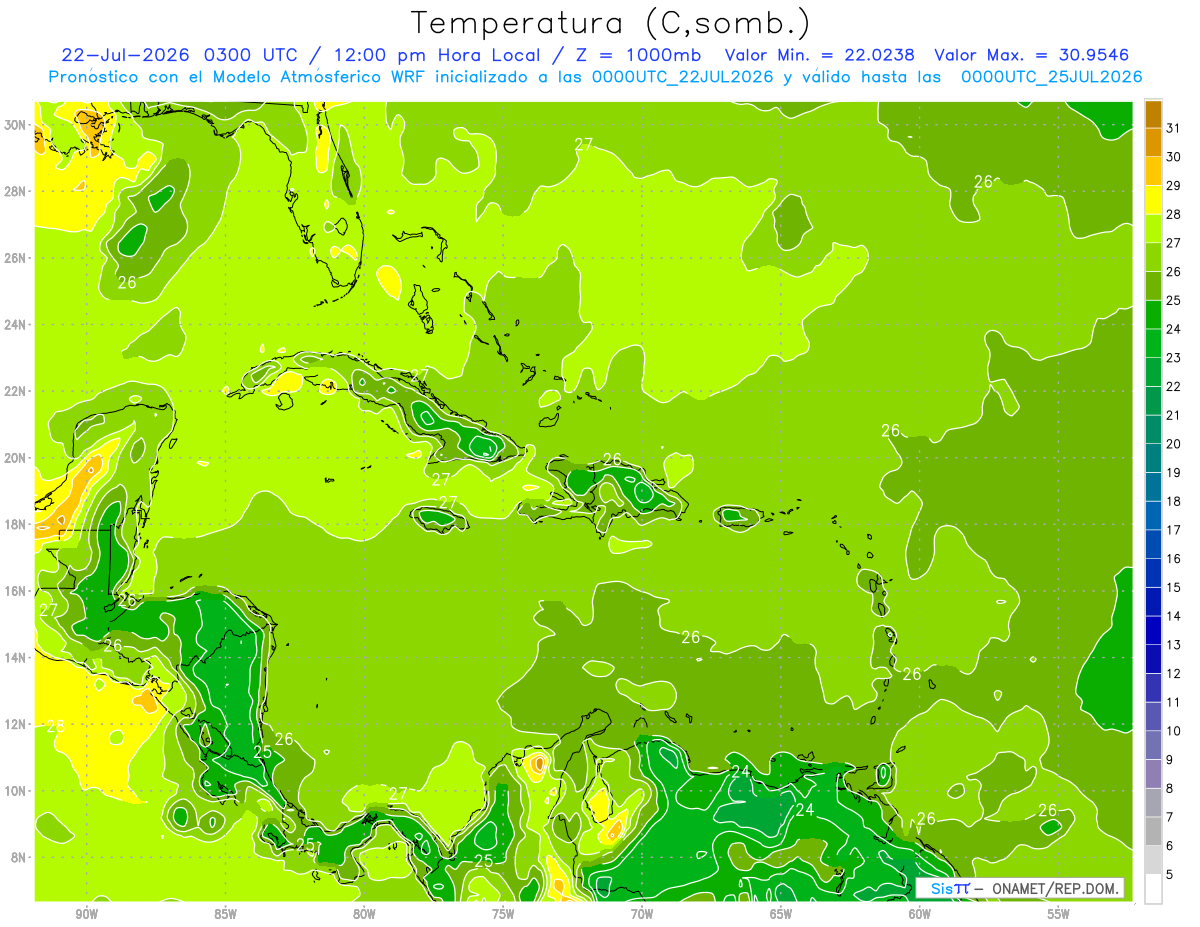This screenshot has width=1200, height=927.
Task: Select the "14N" latitude axis label
Action: point(15,658)
